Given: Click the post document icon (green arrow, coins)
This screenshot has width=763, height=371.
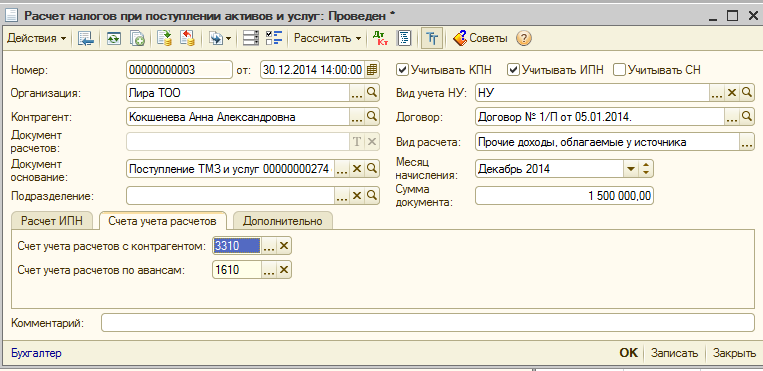Looking at the screenshot, I should click(x=165, y=38).
